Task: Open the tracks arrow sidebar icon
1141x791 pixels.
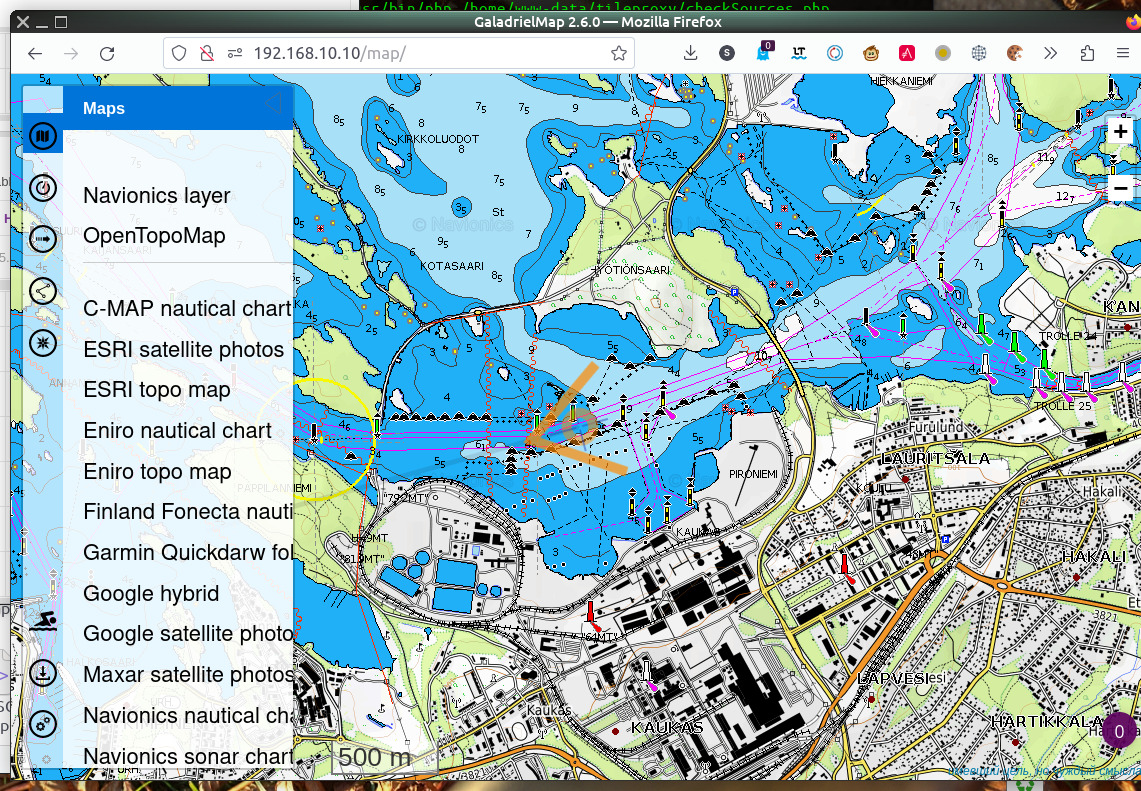Action: click(x=43, y=238)
